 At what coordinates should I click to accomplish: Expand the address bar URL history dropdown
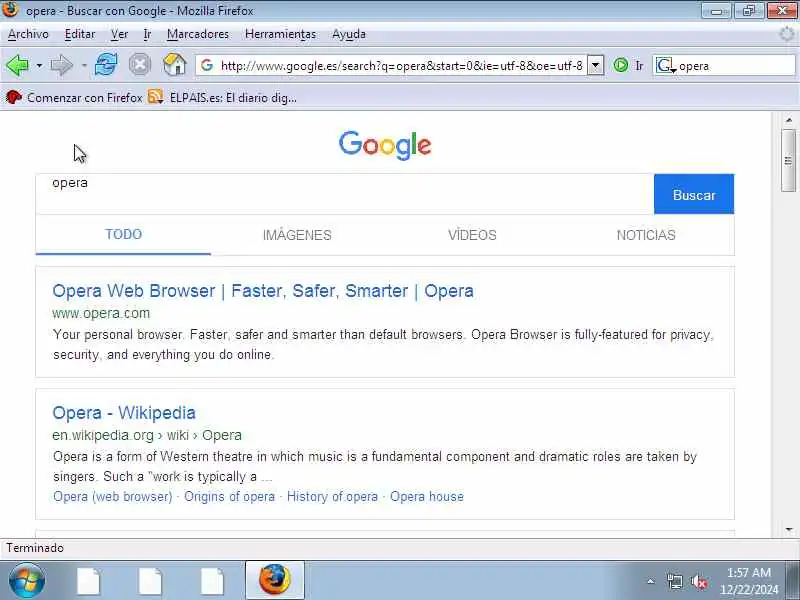[595, 65]
